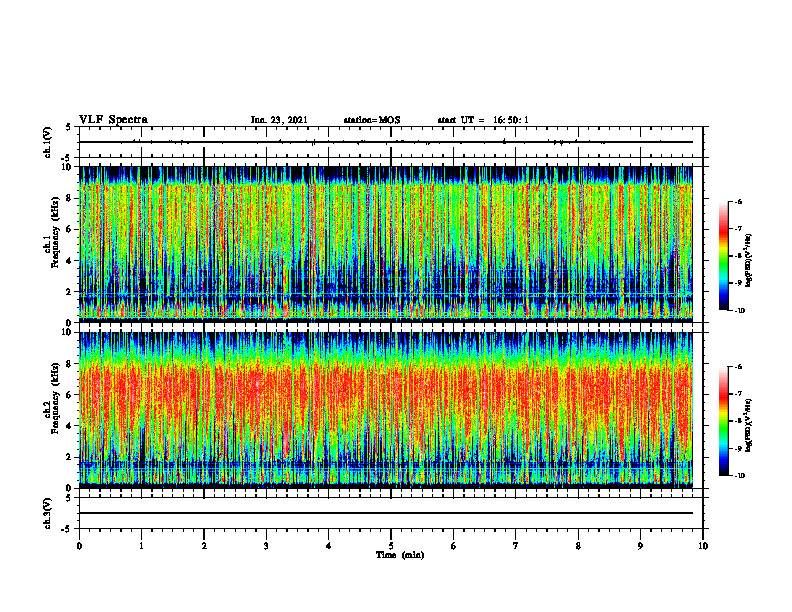
Task: Click the "0" tick on the time axis
Action: (x=79, y=546)
